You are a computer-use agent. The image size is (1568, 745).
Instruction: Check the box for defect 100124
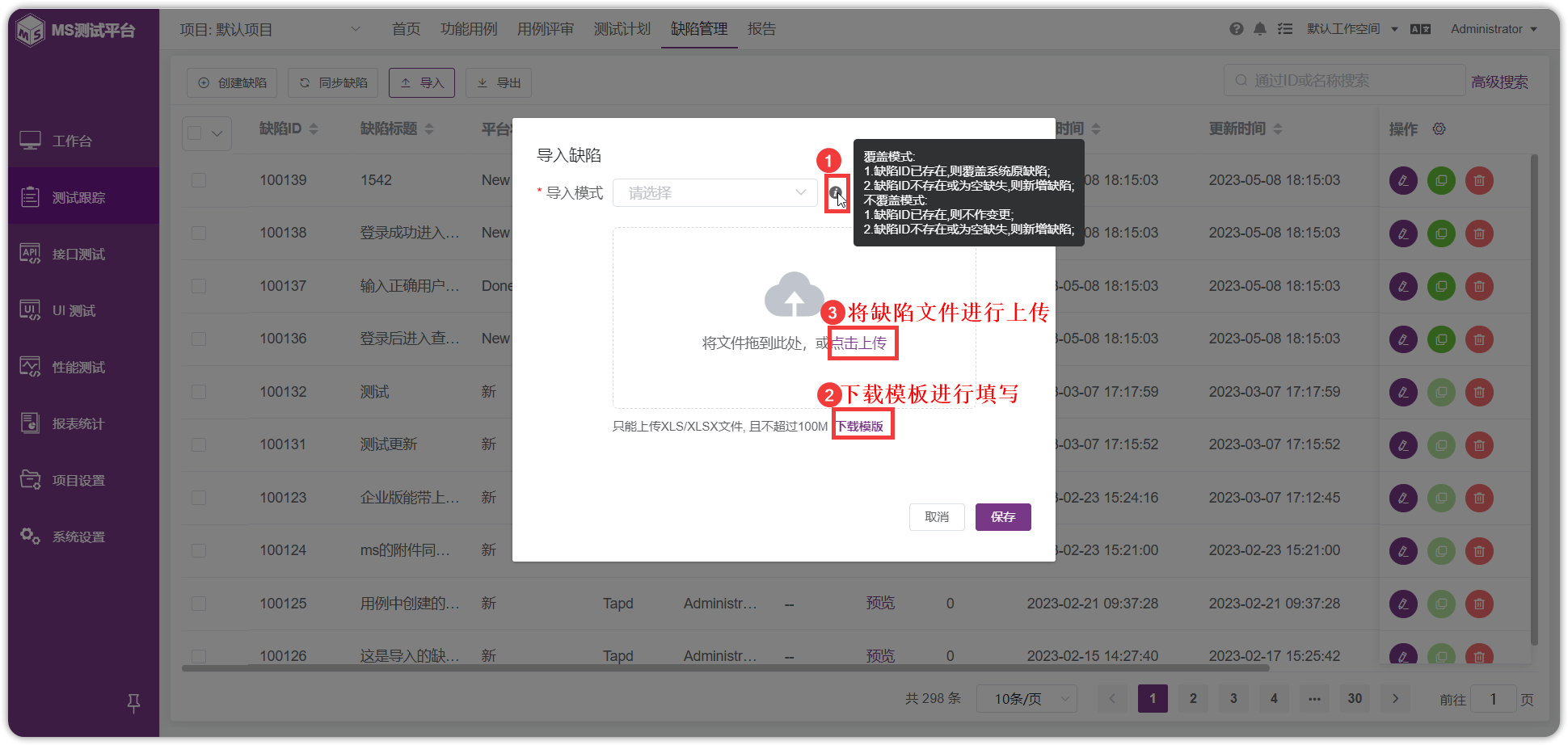(199, 550)
